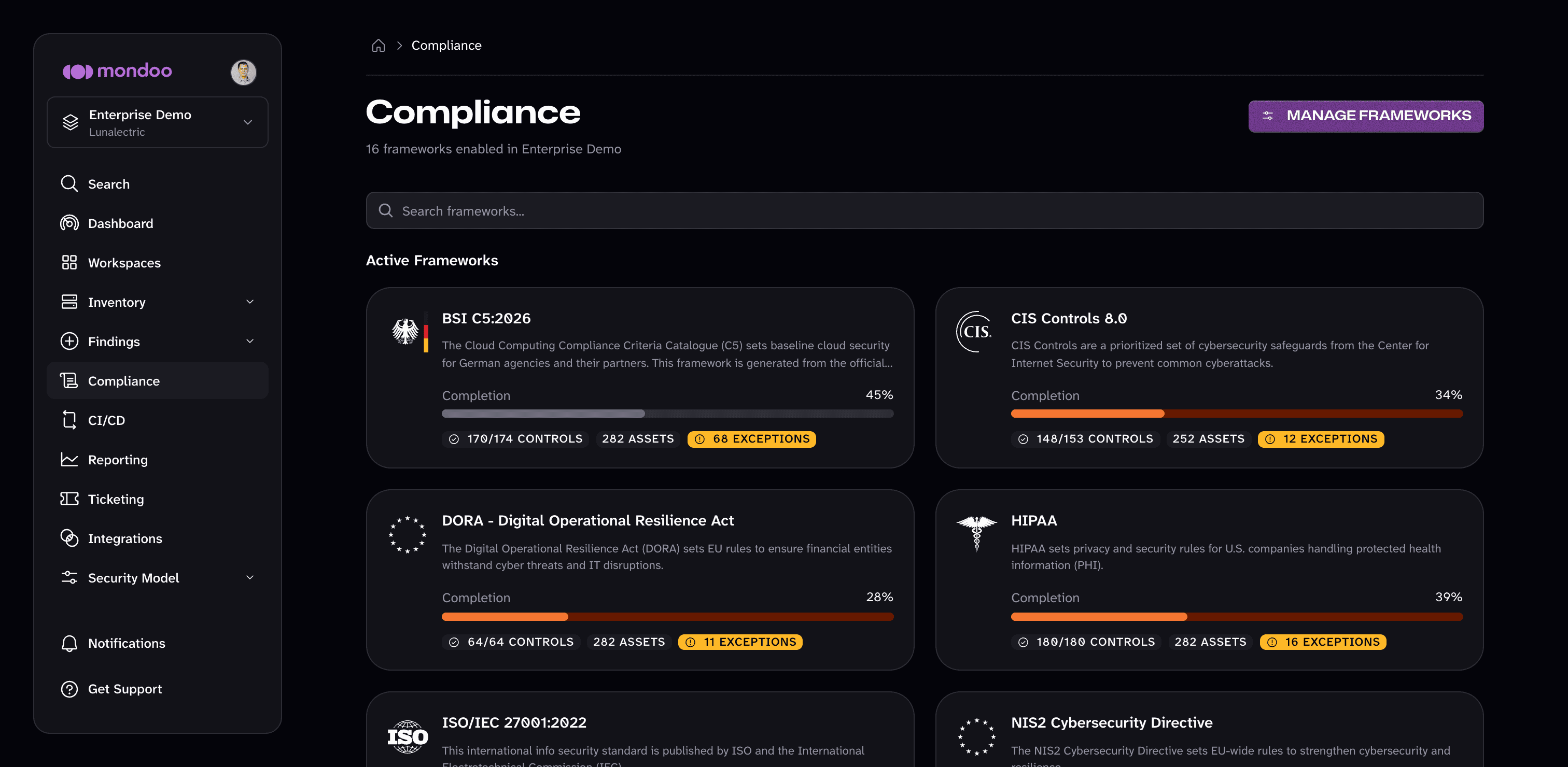Click the Get Support question icon
1568x767 pixels.
[69, 689]
